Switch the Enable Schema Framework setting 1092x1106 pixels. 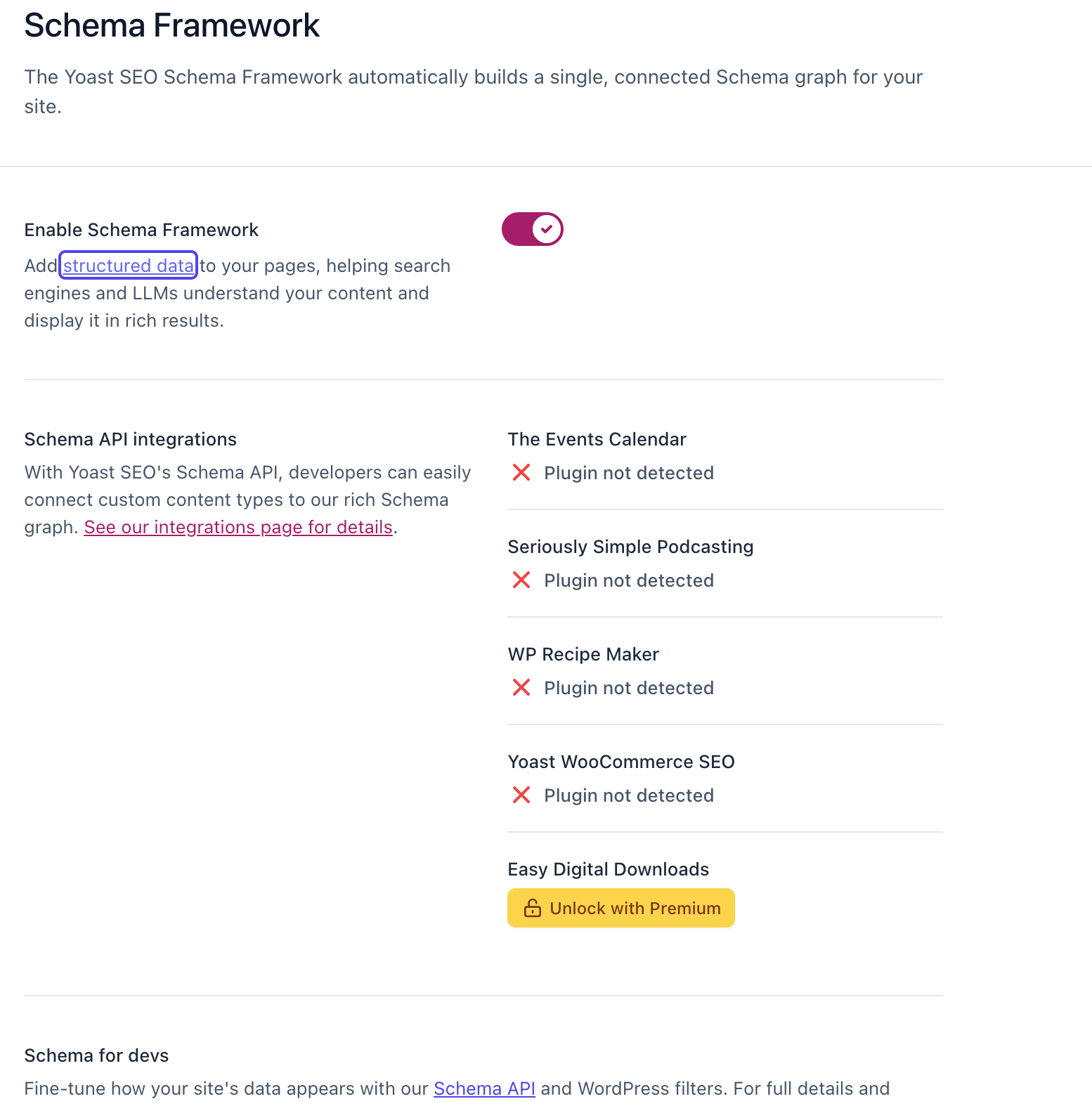[x=532, y=228]
